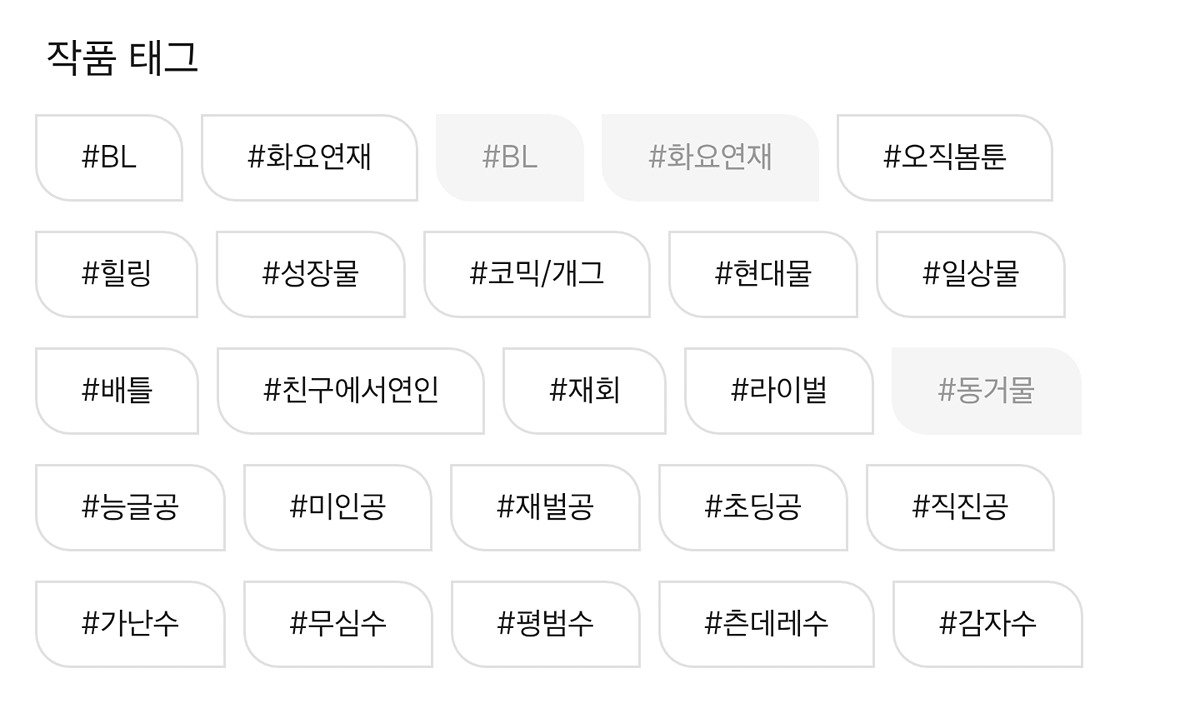This screenshot has height=718, width=1200.
Task: Select the gray-filled #화요연재 tag
Action: tap(710, 158)
